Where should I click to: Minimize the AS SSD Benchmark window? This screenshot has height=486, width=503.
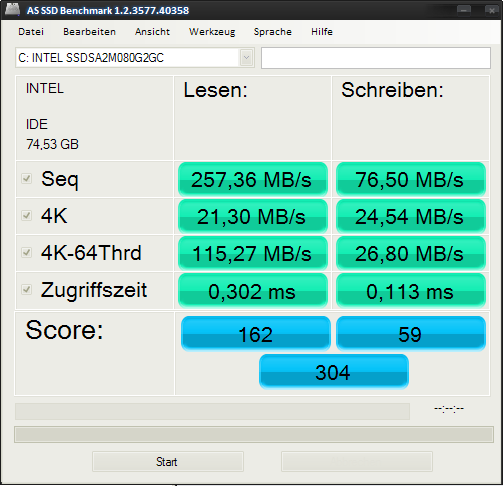click(x=464, y=10)
